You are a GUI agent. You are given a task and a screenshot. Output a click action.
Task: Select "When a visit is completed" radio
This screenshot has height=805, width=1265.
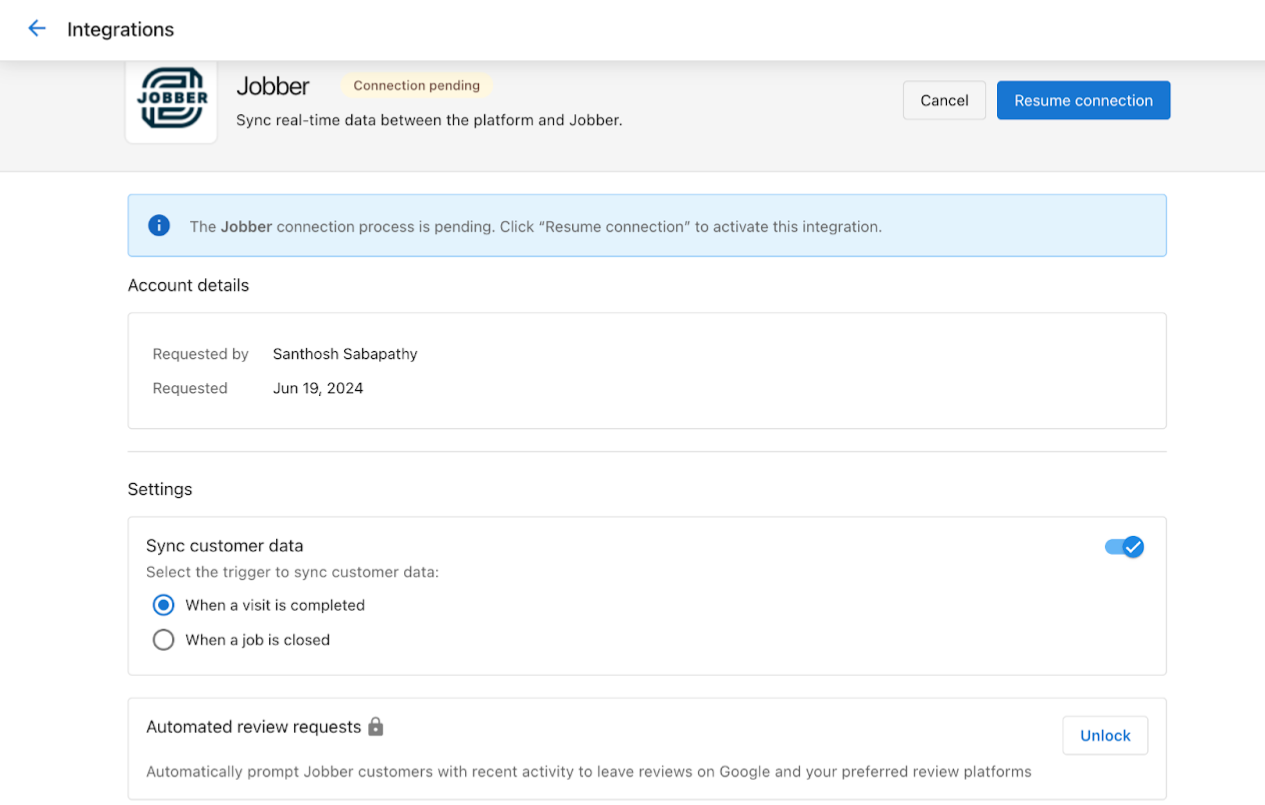pyautogui.click(x=163, y=605)
